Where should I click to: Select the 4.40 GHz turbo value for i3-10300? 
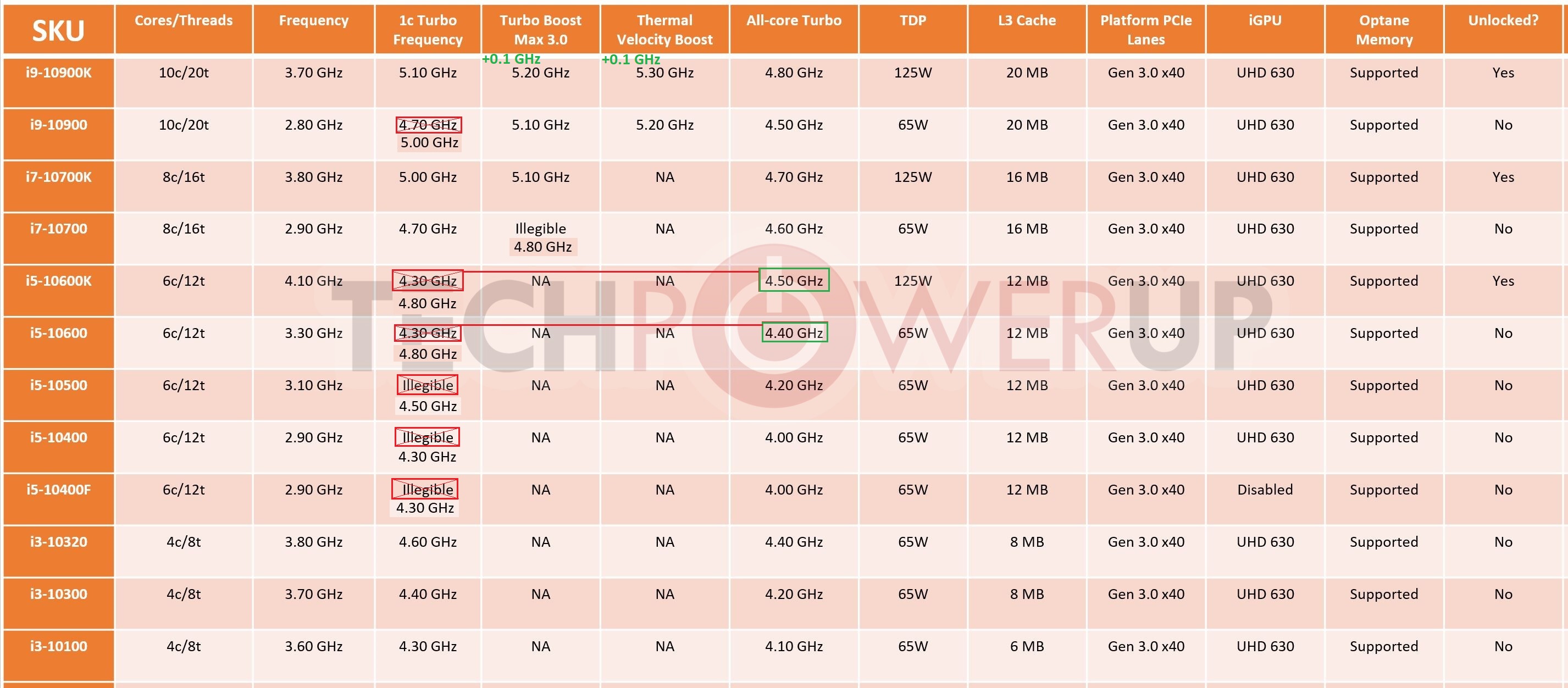(427, 594)
